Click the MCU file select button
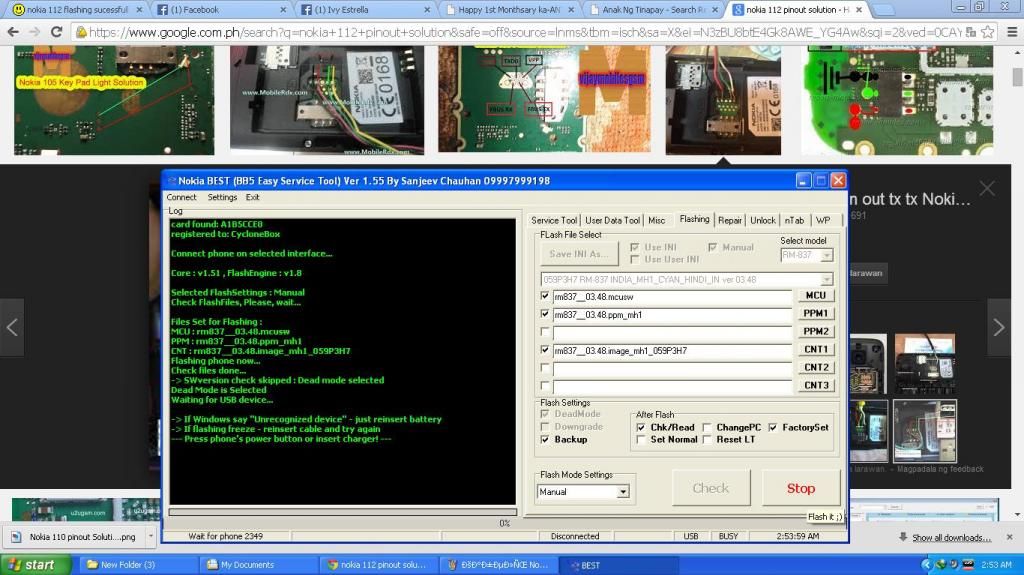The width and height of the screenshot is (1024, 575). tap(815, 296)
